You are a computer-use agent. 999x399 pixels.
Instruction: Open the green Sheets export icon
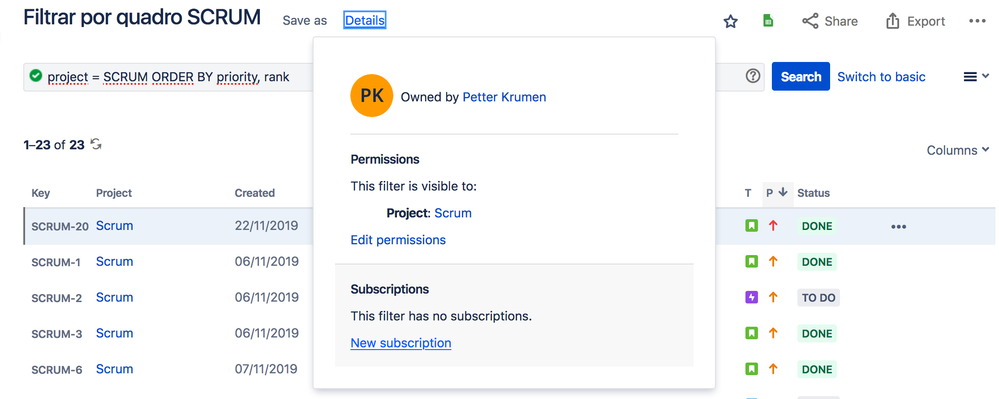768,21
